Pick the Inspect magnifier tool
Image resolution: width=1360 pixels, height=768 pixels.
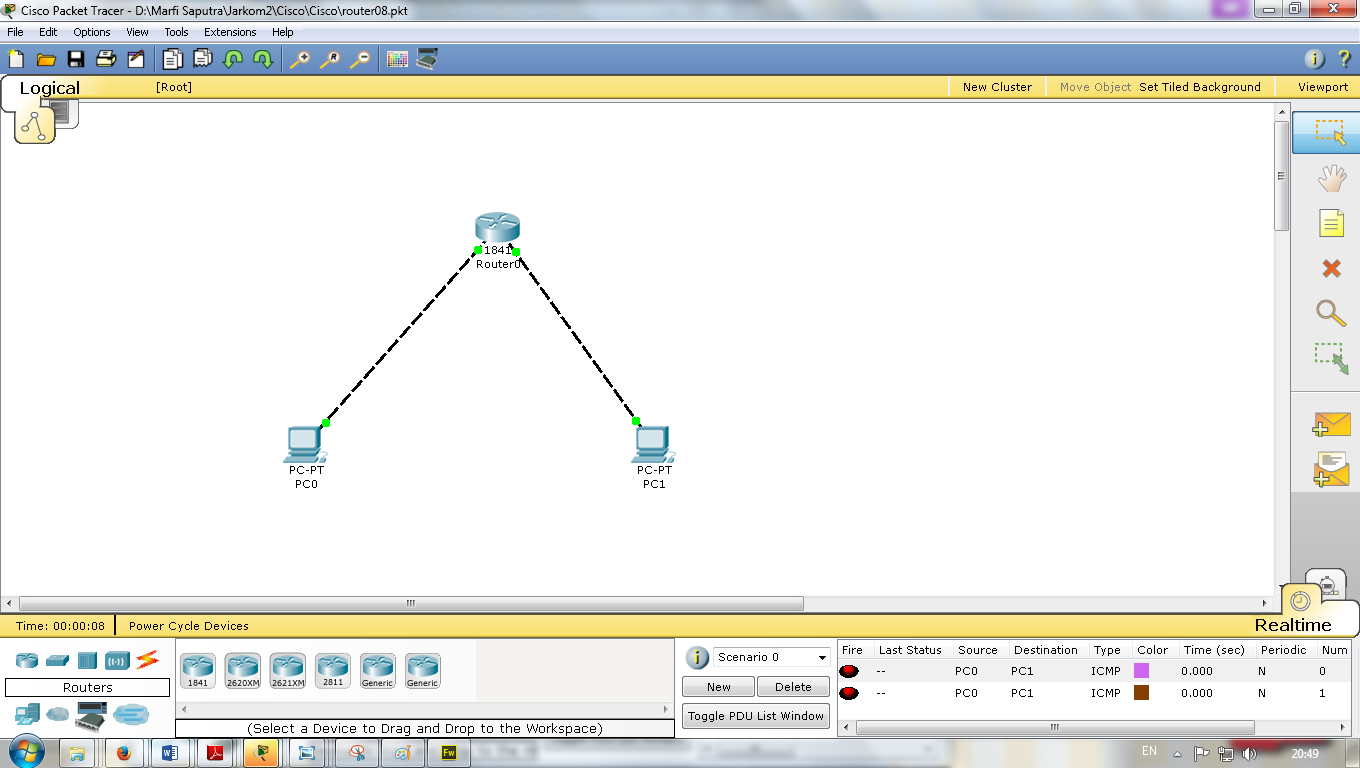coord(1331,313)
